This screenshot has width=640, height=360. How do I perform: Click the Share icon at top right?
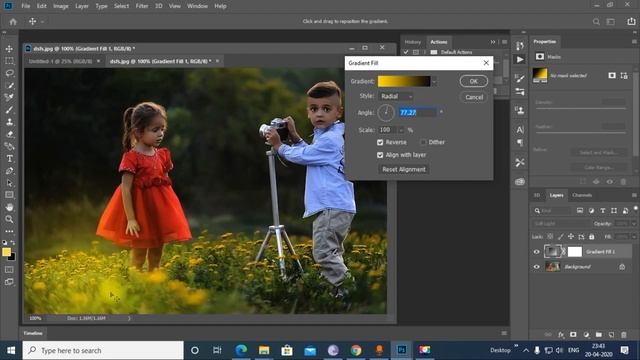[x=631, y=21]
